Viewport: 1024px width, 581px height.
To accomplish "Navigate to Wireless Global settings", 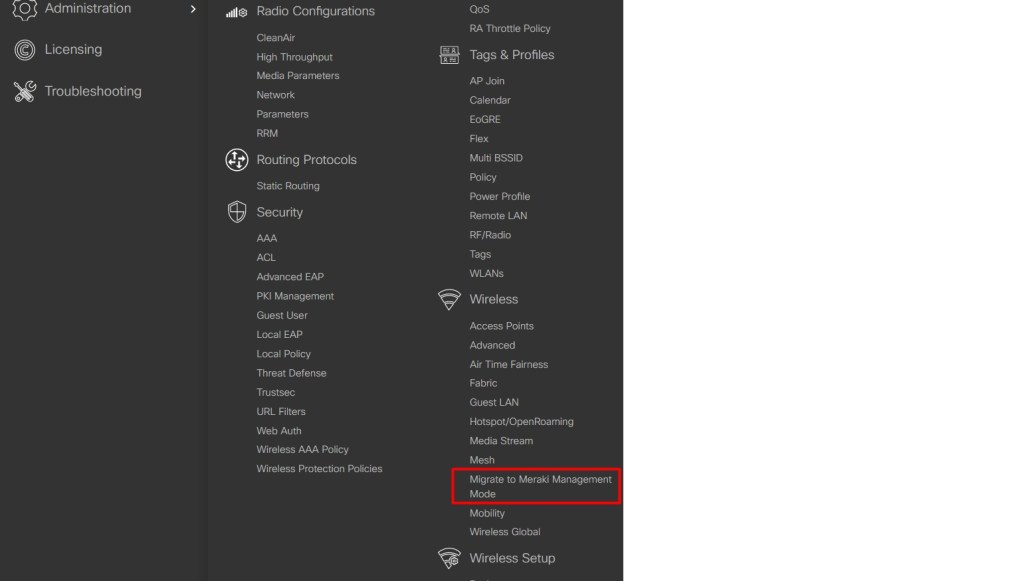I will [x=504, y=532].
